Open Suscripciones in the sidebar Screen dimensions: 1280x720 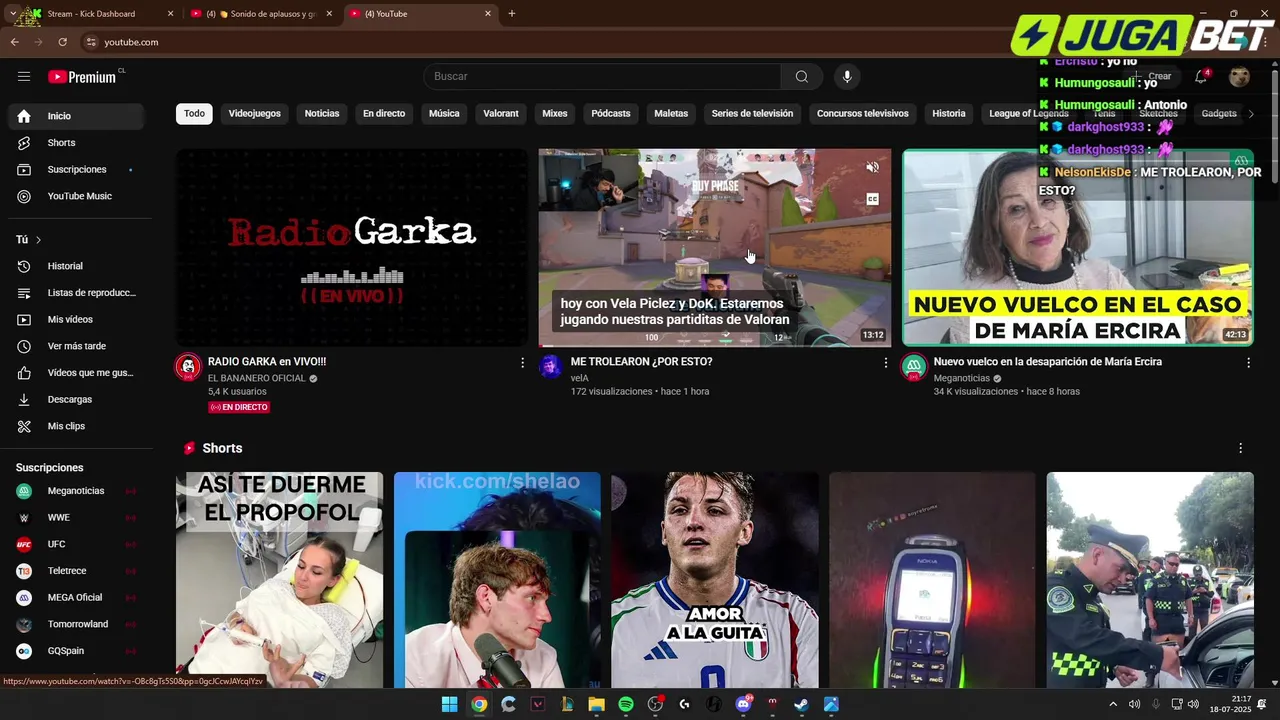click(x=76, y=169)
